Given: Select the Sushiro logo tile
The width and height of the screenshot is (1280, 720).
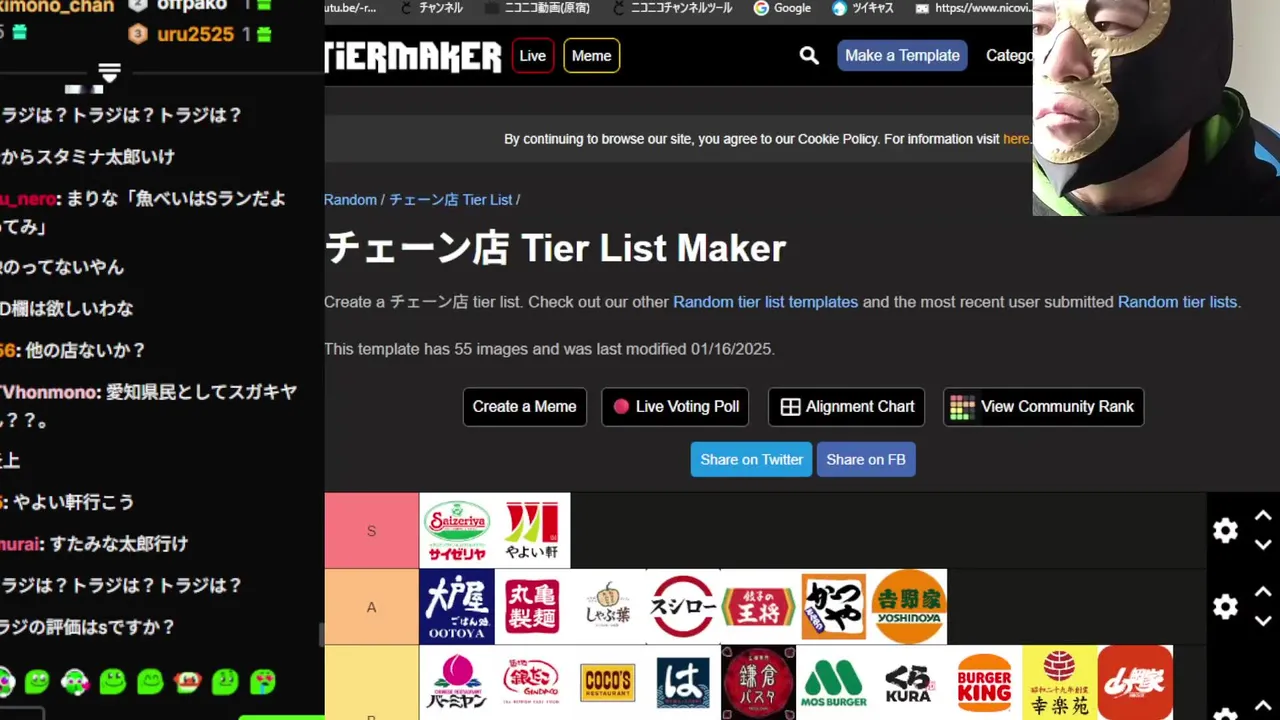Looking at the screenshot, I should [683, 607].
